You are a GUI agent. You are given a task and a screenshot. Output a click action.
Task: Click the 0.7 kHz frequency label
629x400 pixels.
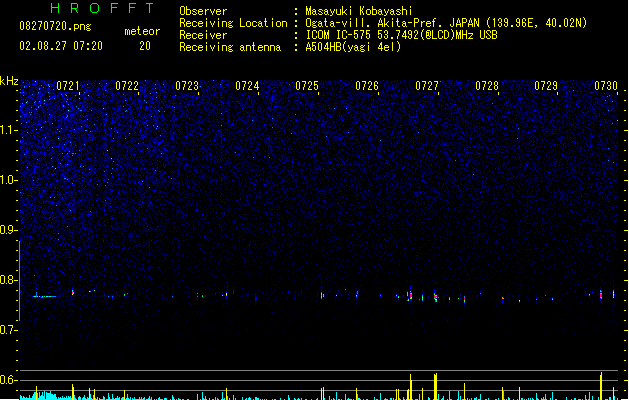8,330
